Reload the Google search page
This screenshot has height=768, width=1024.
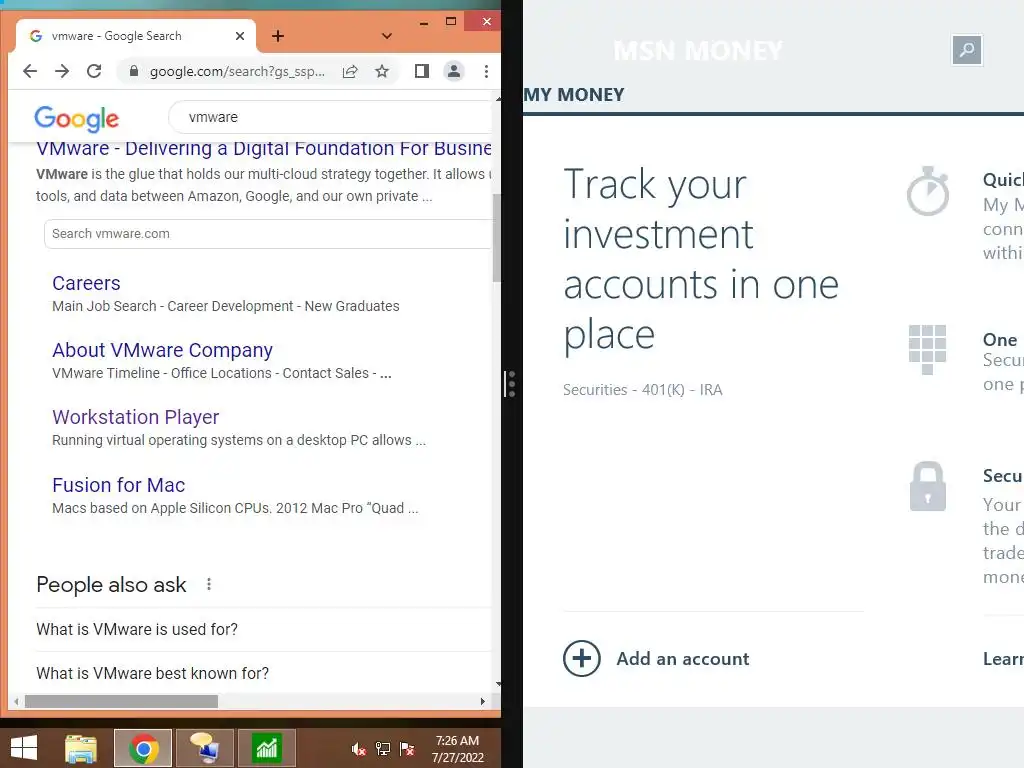[94, 71]
